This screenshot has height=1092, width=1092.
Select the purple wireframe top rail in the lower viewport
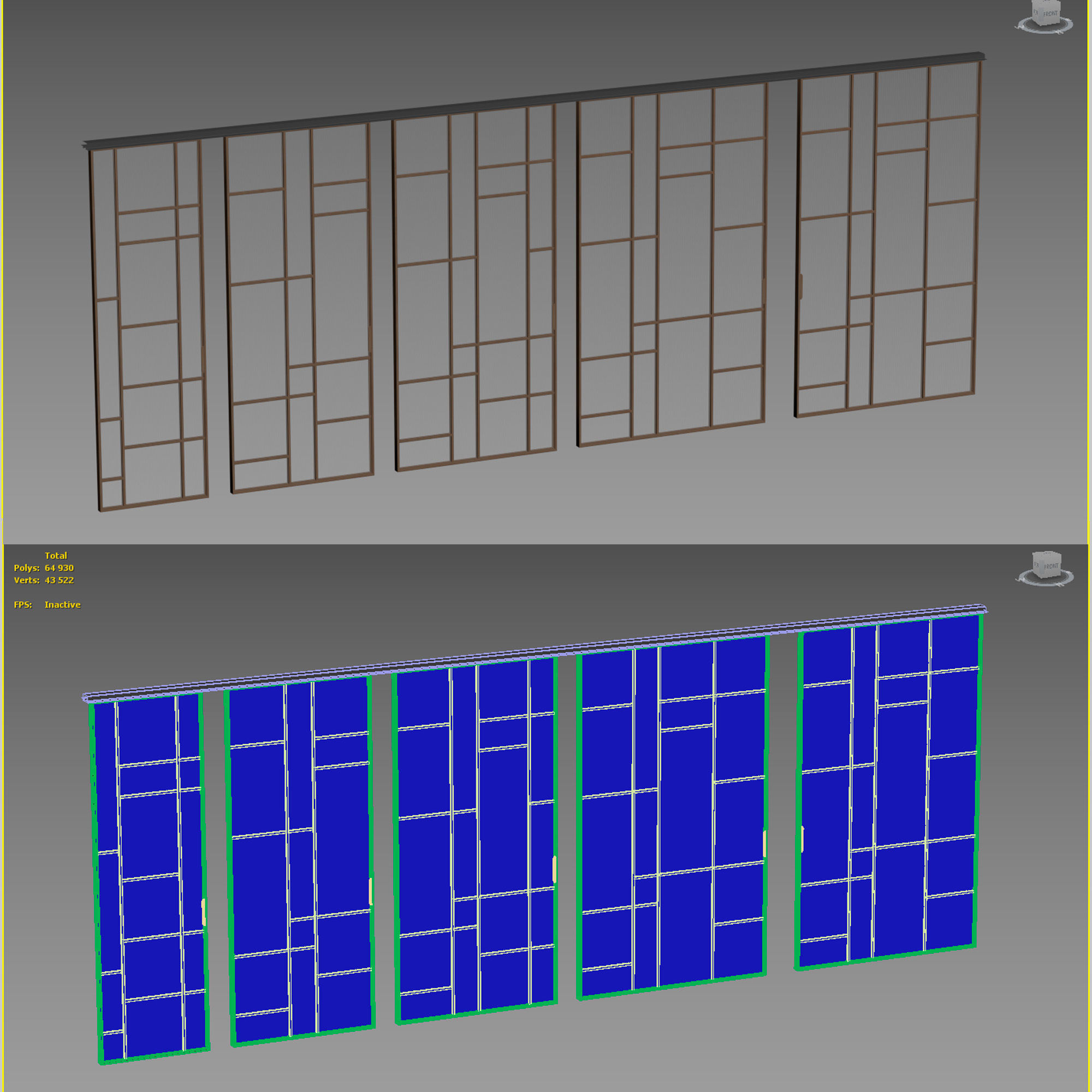[x=534, y=654]
